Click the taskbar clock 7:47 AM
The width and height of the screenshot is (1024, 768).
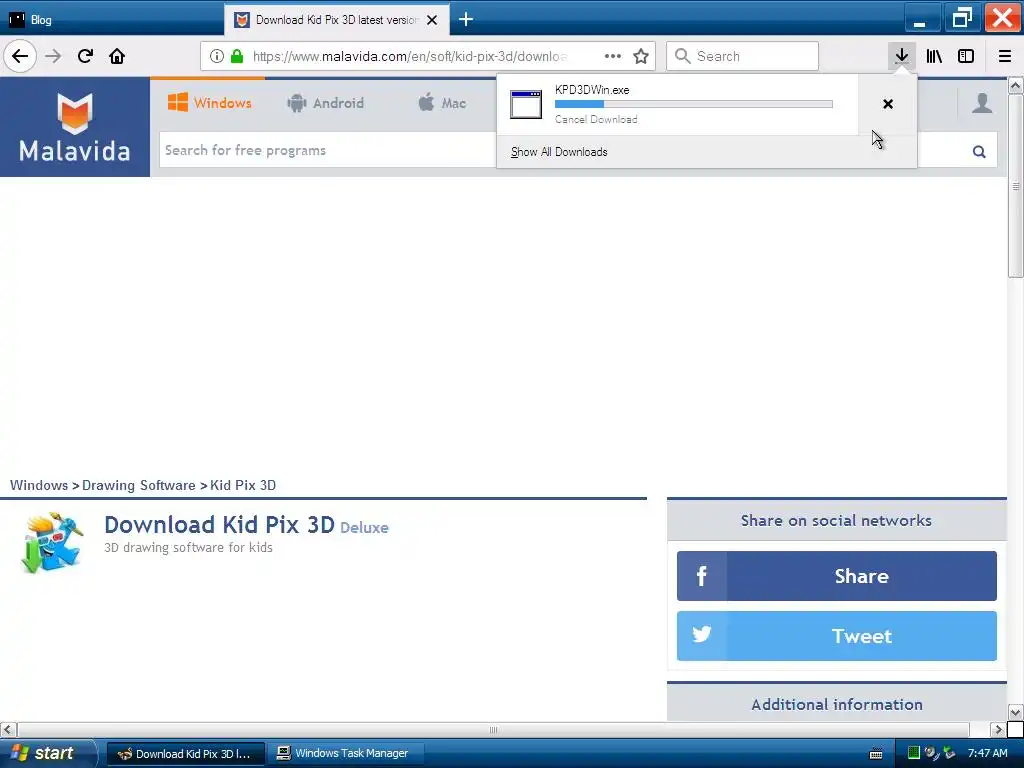pos(987,753)
